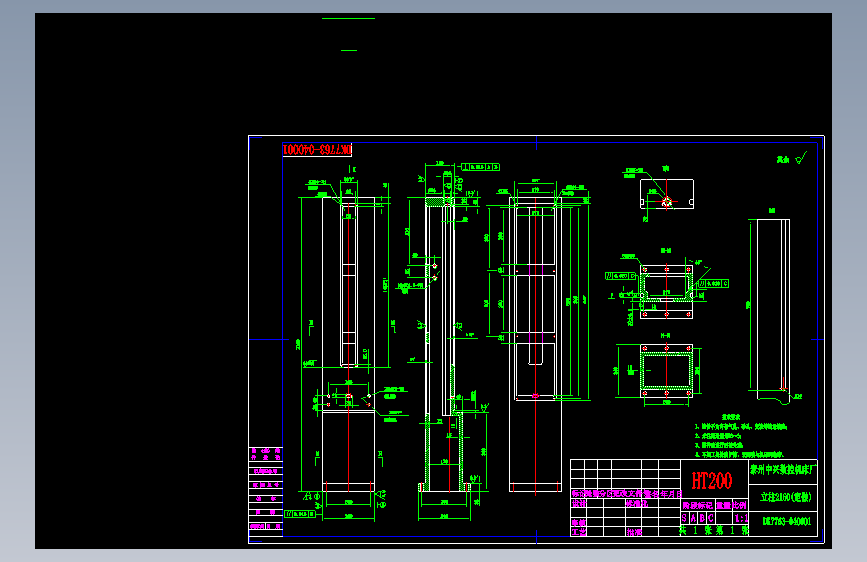Select the 1:1 scale value cell
The image size is (867, 562).
(x=740, y=518)
